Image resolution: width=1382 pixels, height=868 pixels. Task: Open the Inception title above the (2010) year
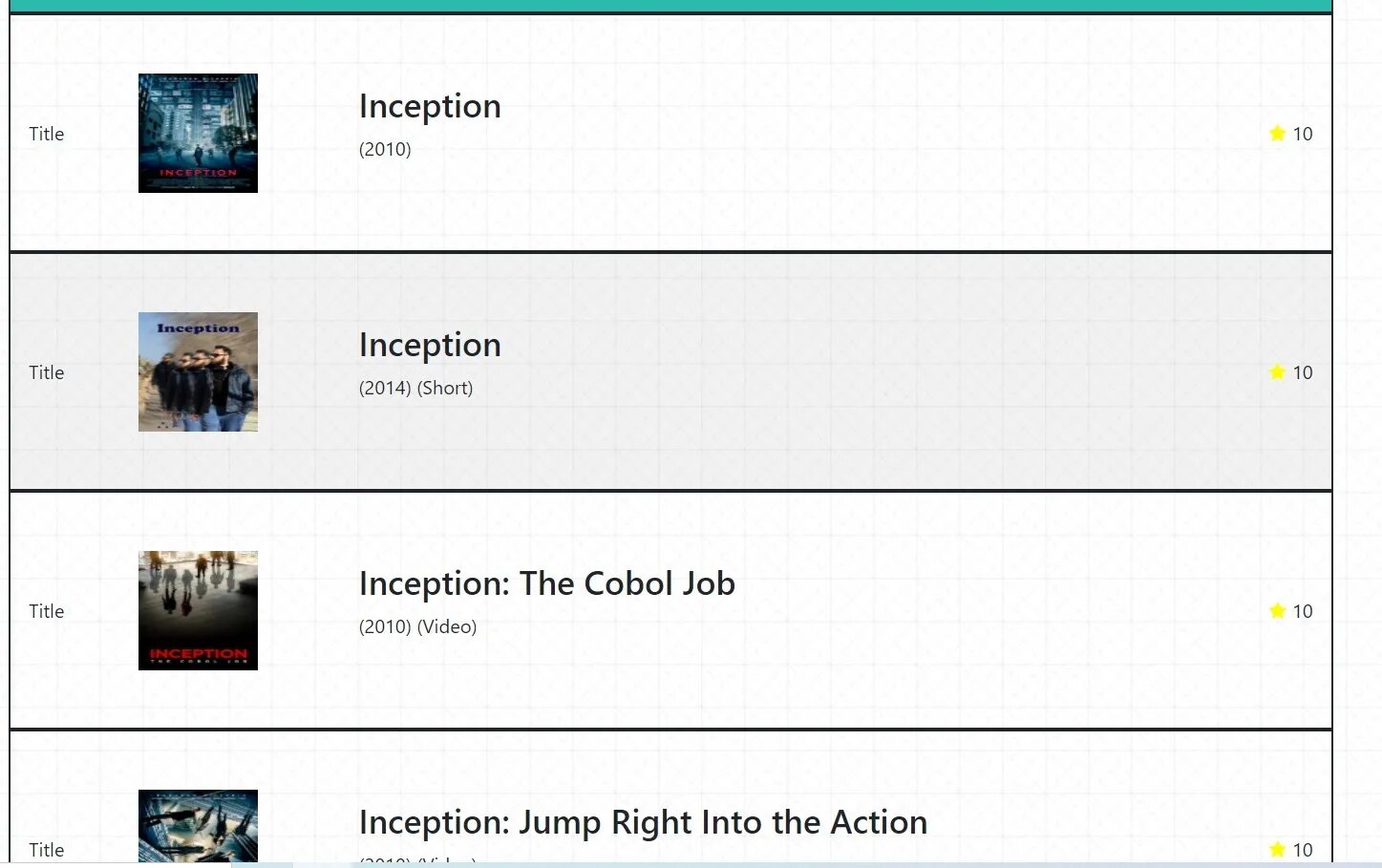pos(430,106)
